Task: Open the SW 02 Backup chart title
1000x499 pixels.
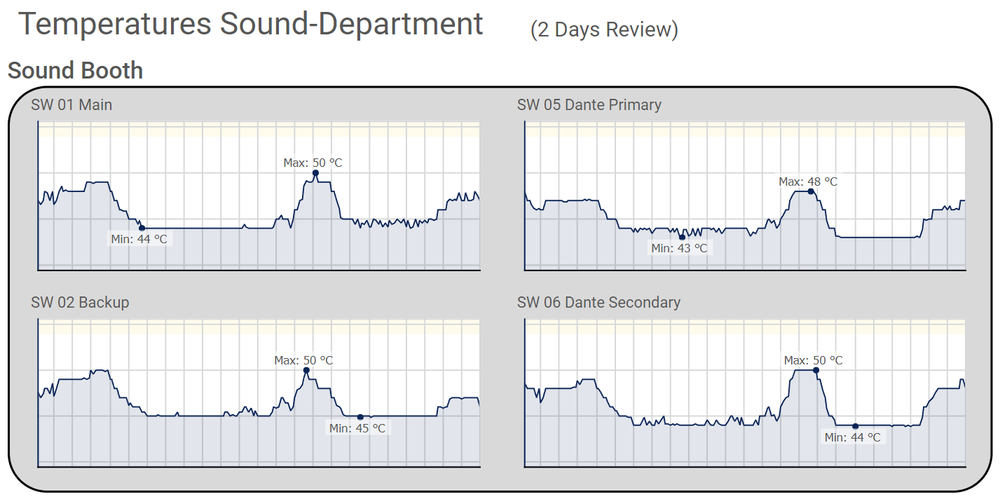Action: (x=80, y=302)
